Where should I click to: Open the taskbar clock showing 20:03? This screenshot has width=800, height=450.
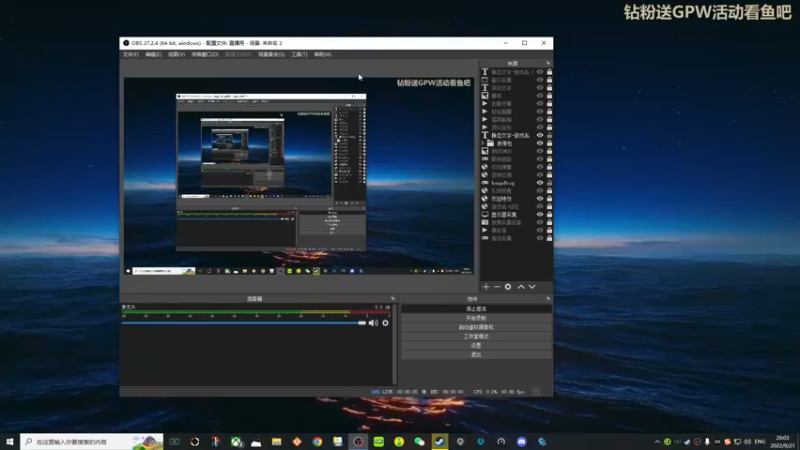783,442
